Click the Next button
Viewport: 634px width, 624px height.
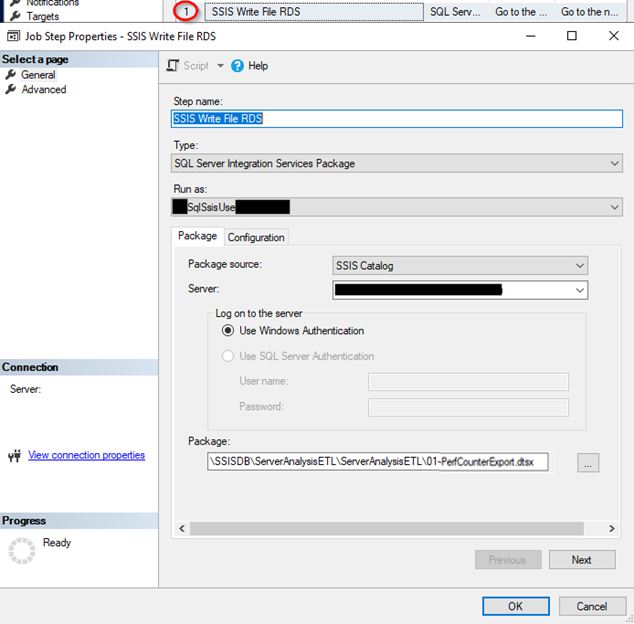pos(582,560)
